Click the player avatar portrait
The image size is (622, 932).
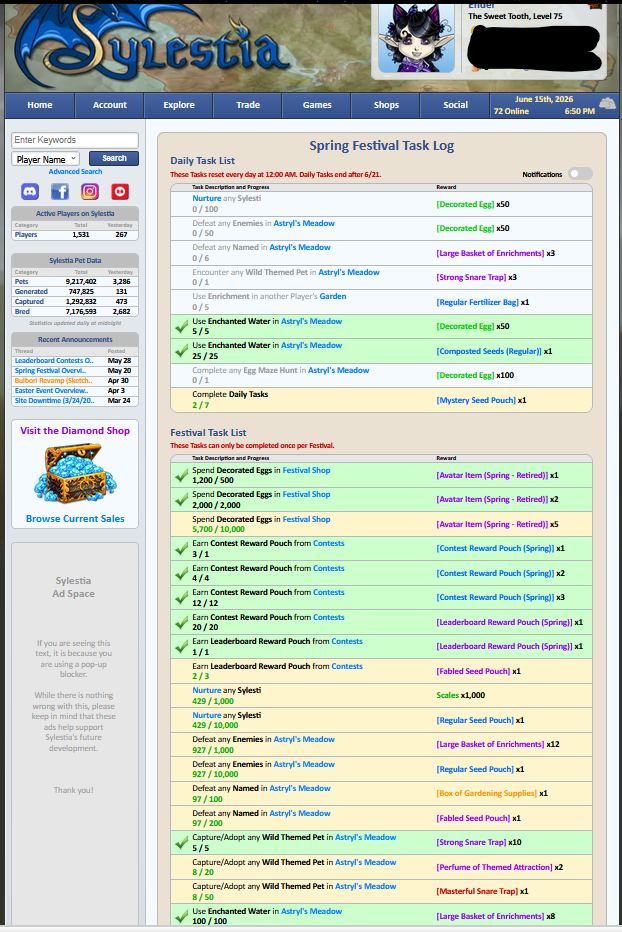416,37
